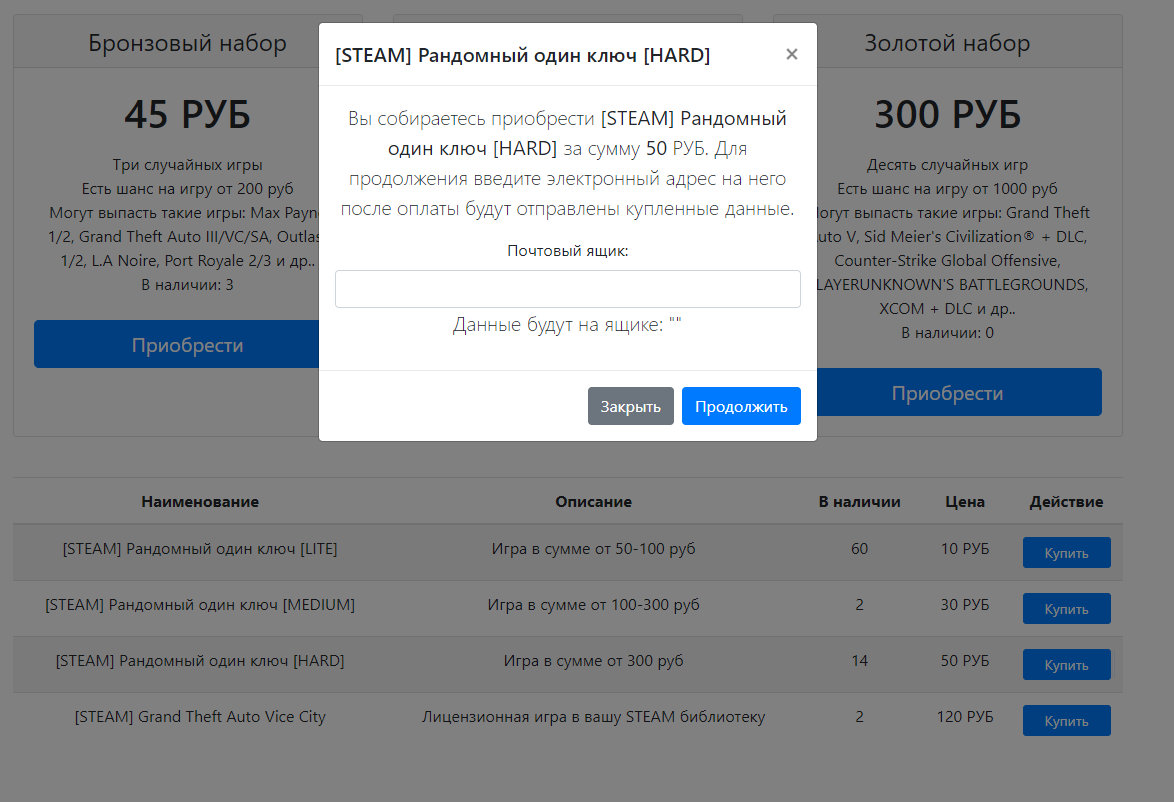Click description Игра в сумме от 50-100 руб
Image resolution: width=1174 pixels, height=802 pixels.
[x=593, y=549]
